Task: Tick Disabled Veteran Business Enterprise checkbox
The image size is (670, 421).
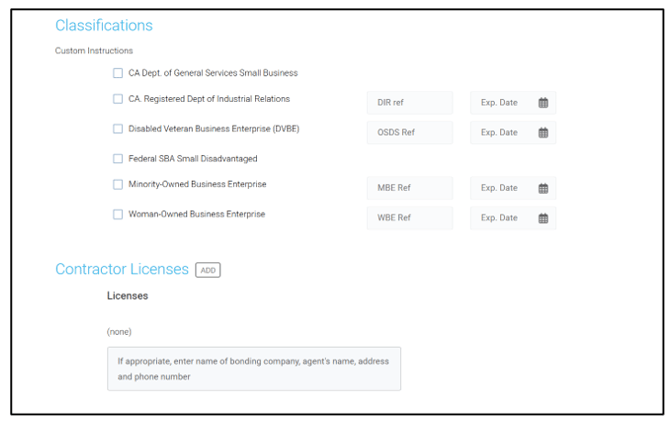Action: 118,128
